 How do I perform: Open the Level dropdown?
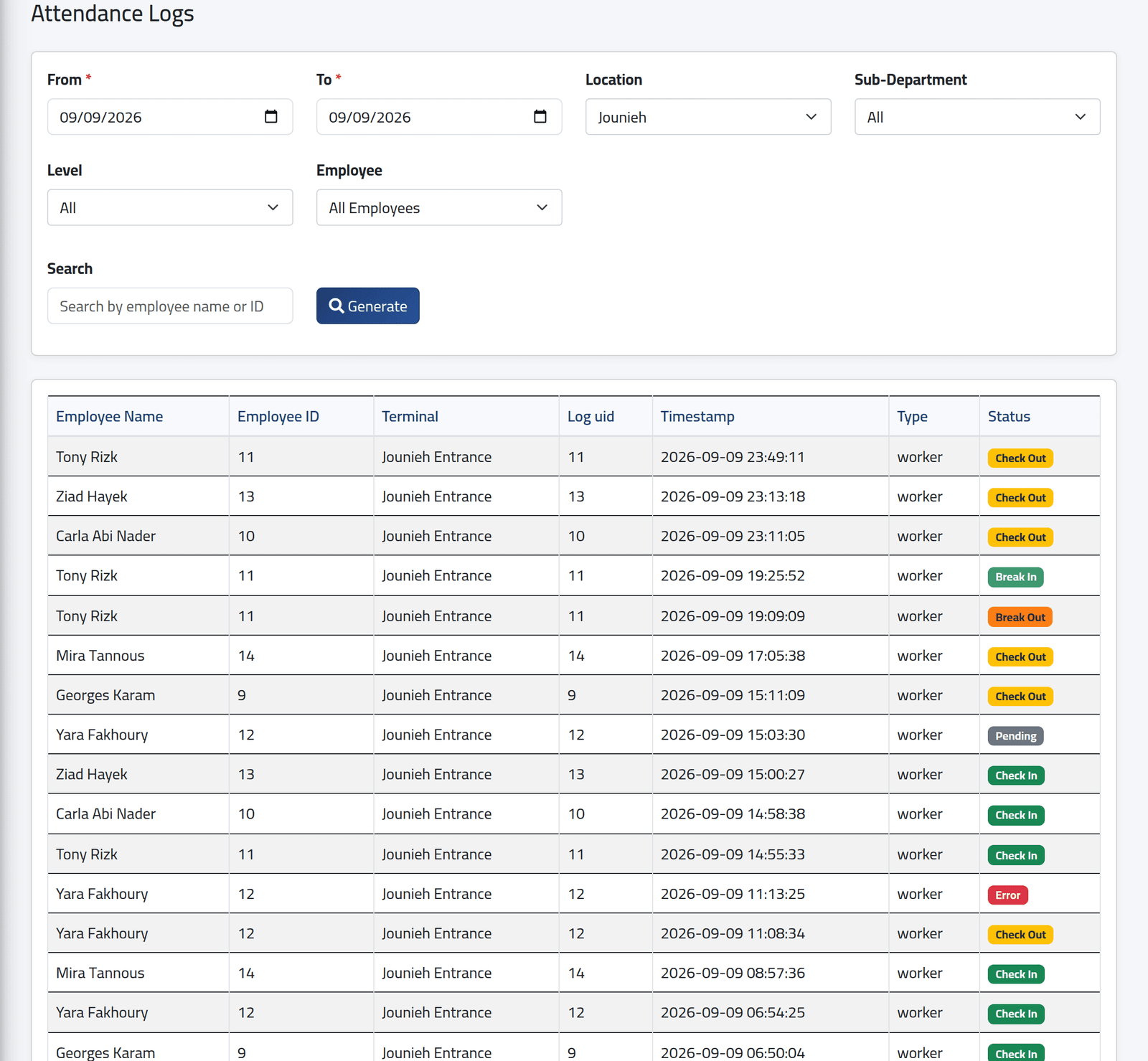(x=170, y=207)
